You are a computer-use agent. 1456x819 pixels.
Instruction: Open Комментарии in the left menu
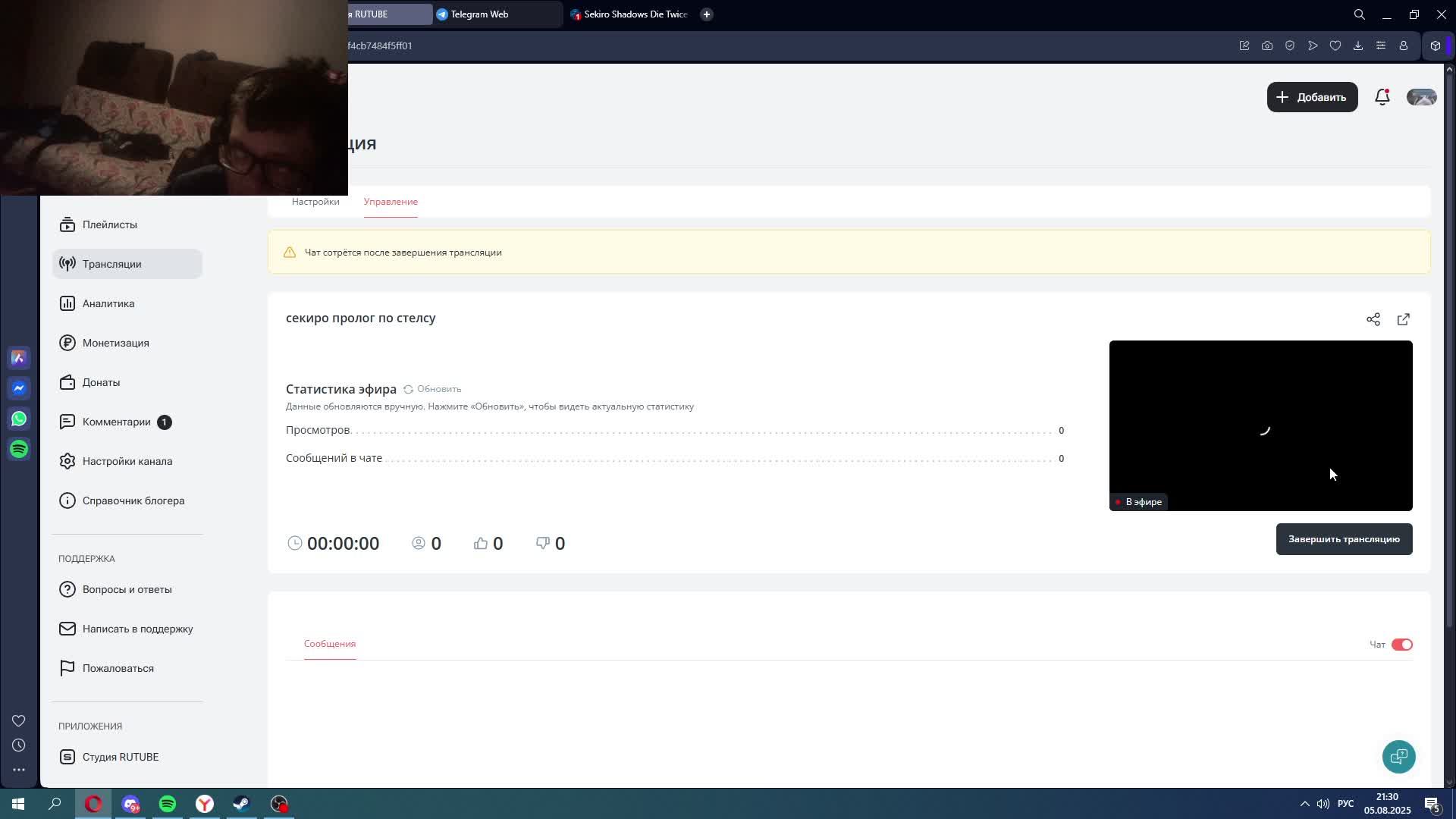click(x=117, y=422)
